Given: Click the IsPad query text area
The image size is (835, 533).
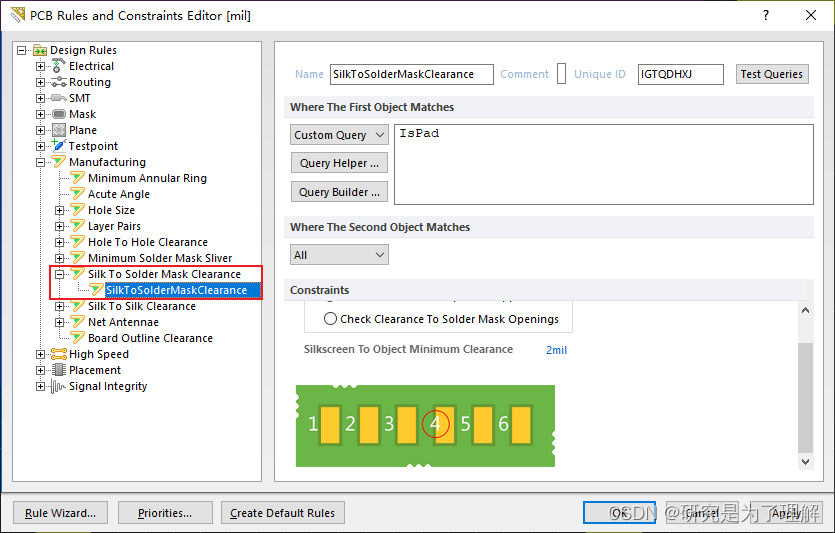Looking at the screenshot, I should 604,164.
